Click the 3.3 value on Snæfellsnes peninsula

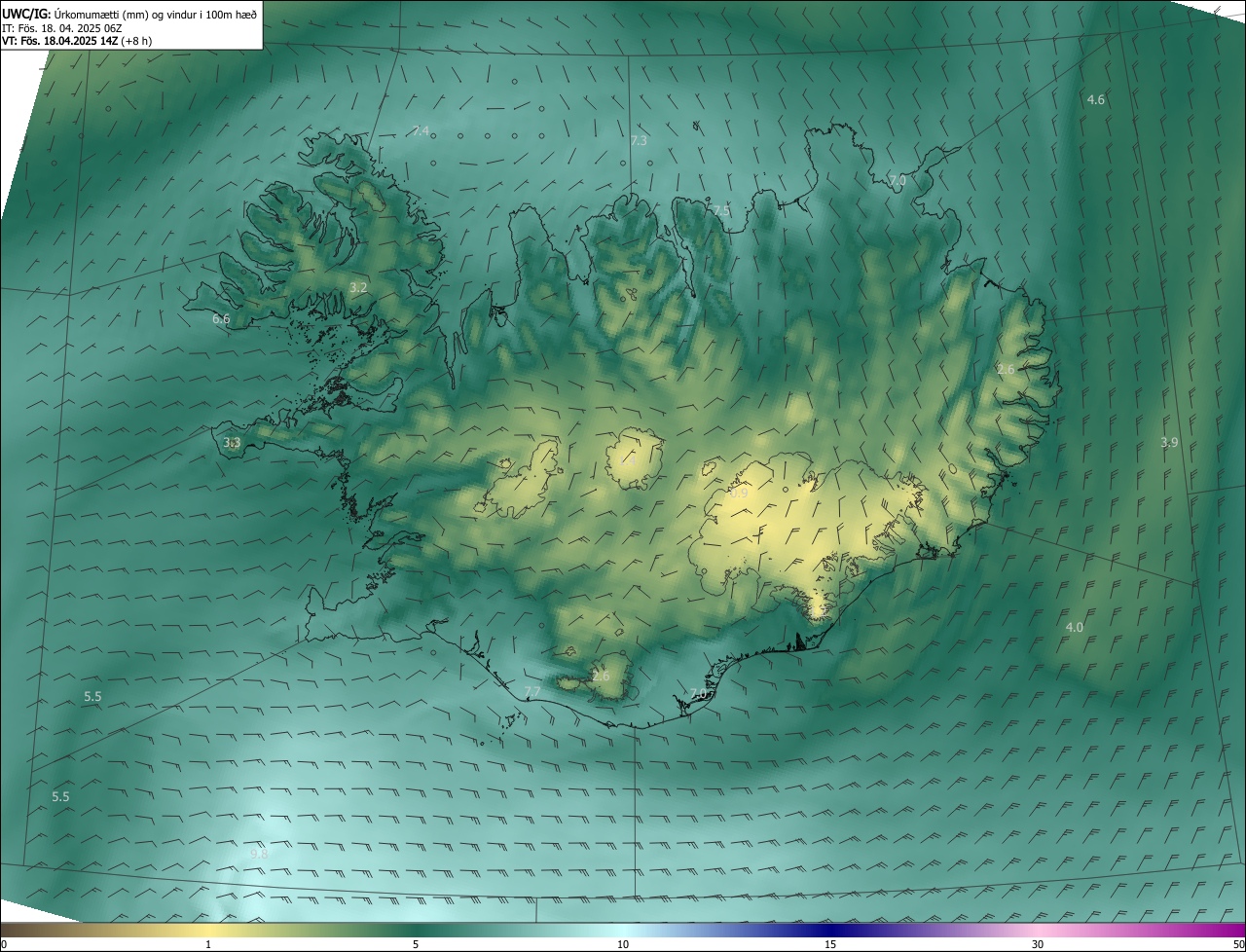pyautogui.click(x=232, y=442)
